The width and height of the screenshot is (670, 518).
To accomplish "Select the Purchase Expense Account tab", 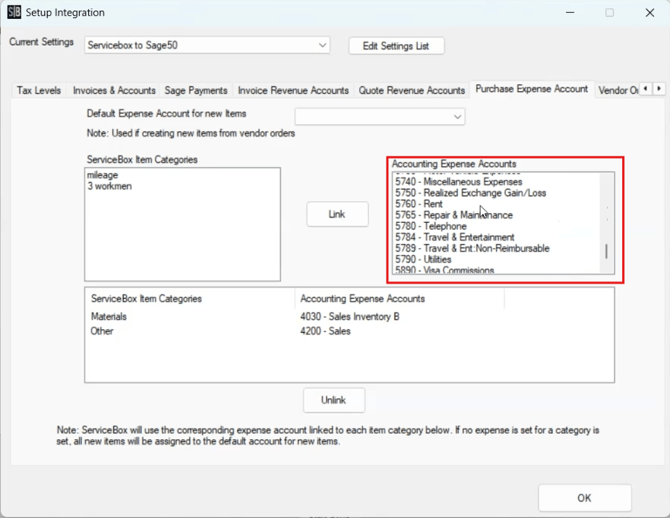I will 532,89.
